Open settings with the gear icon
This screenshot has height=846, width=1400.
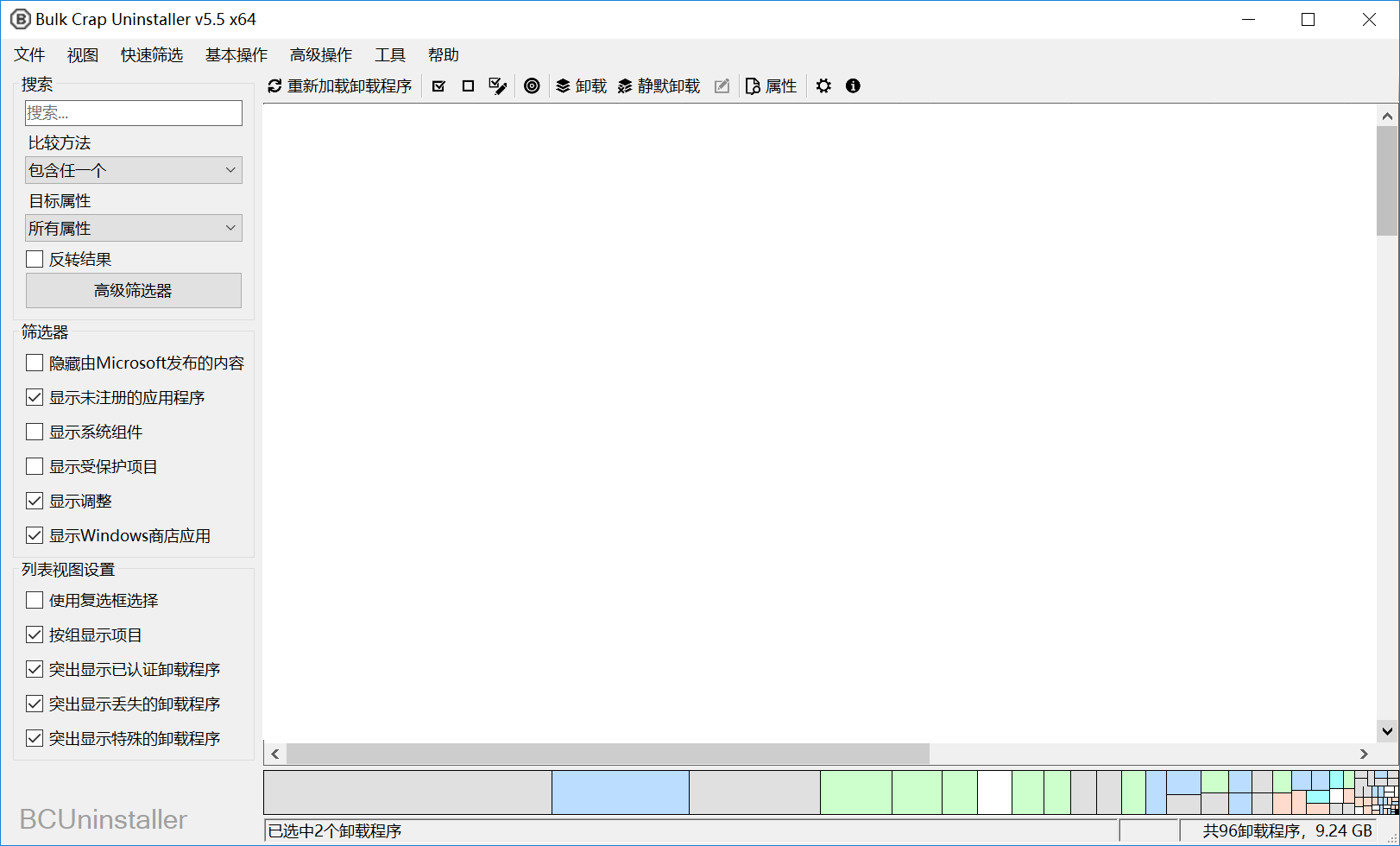pos(823,85)
